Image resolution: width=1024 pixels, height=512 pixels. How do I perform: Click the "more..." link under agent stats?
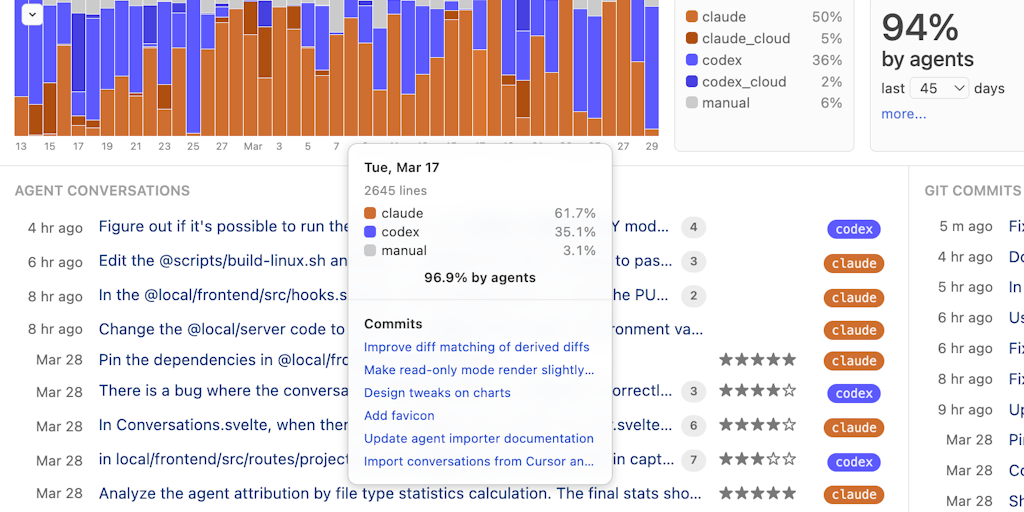(x=903, y=114)
